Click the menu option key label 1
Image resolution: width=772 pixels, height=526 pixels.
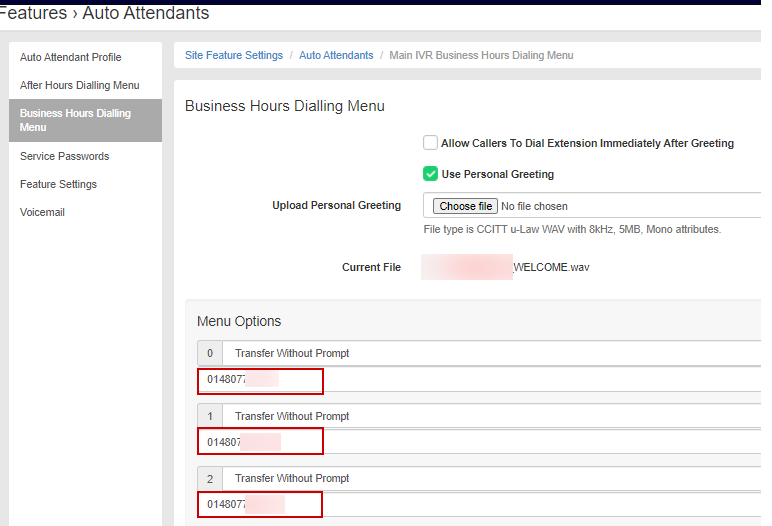[x=210, y=416]
